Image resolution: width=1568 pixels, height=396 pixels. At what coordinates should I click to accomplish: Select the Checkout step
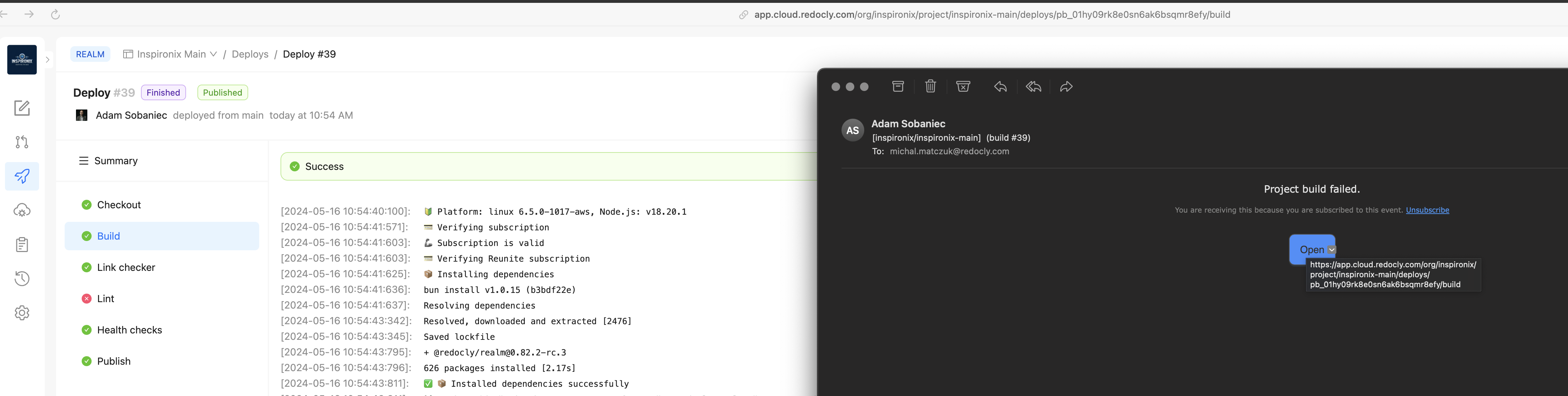point(161,205)
